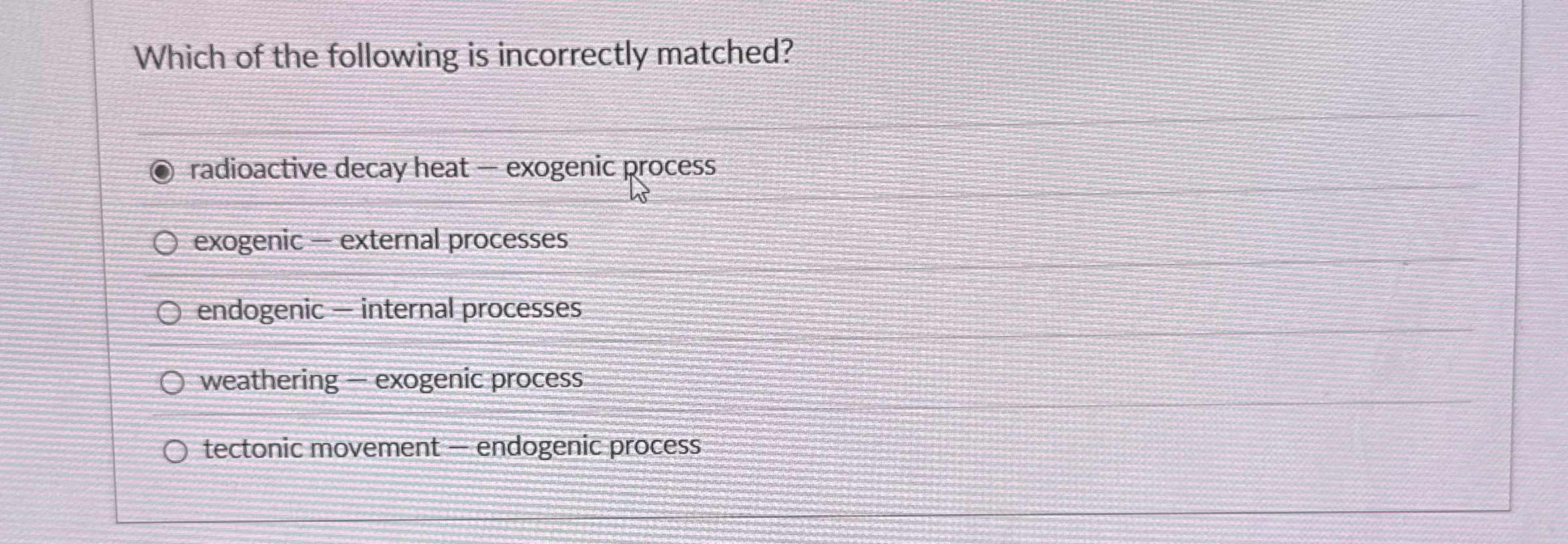Viewport: 1568px width, 544px height.
Task: Click the text 'tectonic movement — endogenic process'
Action: [x=448, y=447]
